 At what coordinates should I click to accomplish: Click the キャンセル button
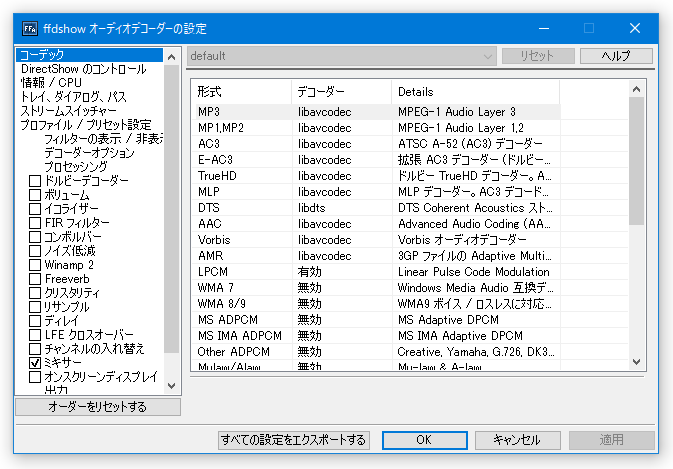517,440
